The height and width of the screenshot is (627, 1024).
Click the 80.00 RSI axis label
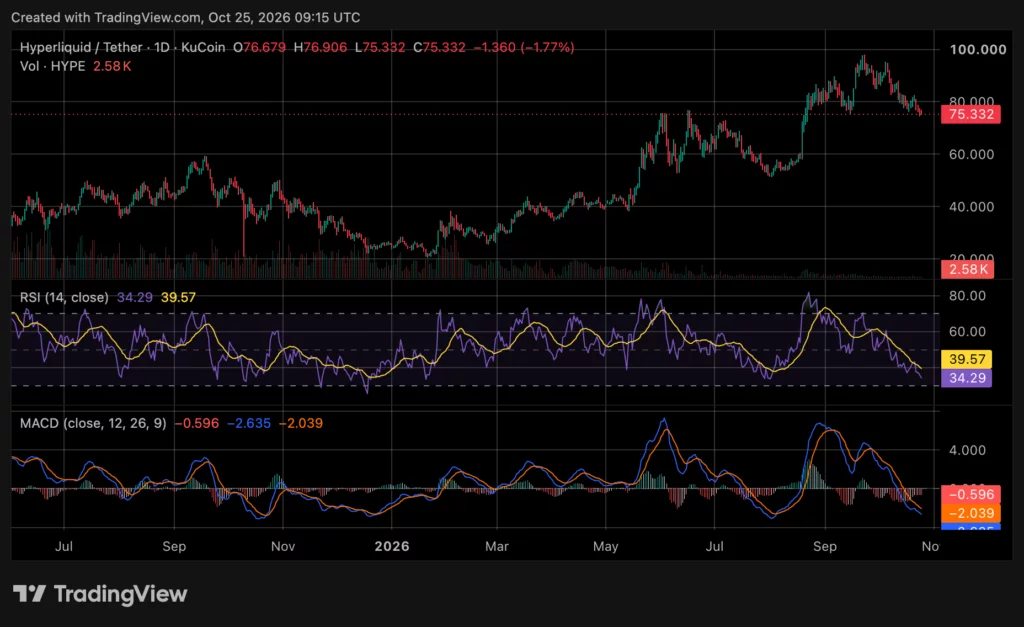click(967, 296)
